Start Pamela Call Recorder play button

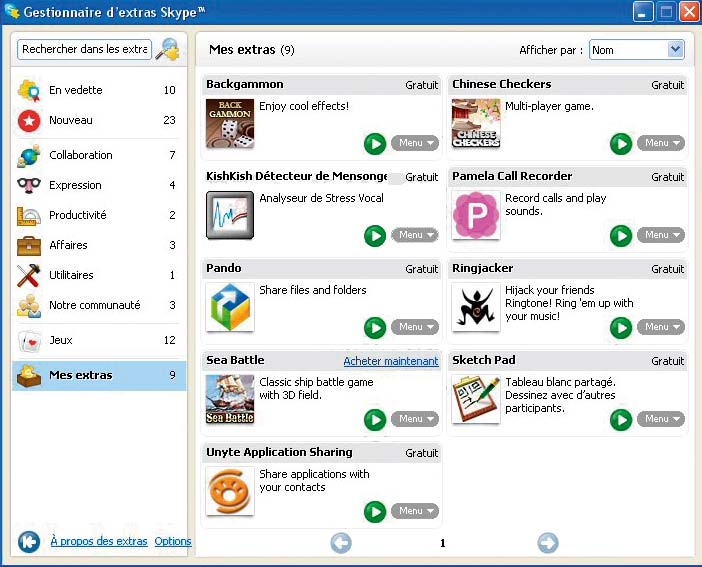coord(621,236)
